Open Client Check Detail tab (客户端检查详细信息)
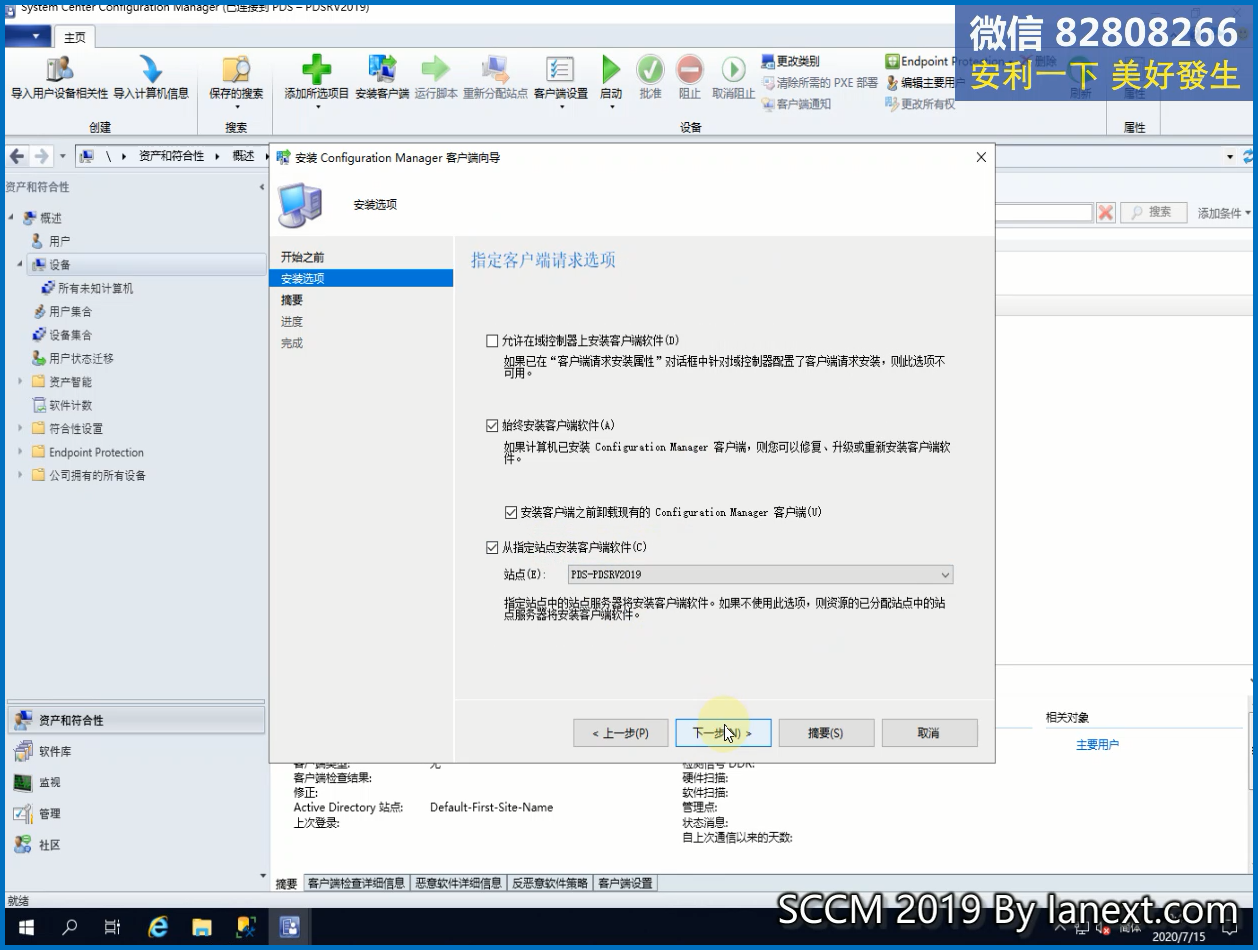Viewport: 1258px width, 950px height. pyautogui.click(x=356, y=883)
